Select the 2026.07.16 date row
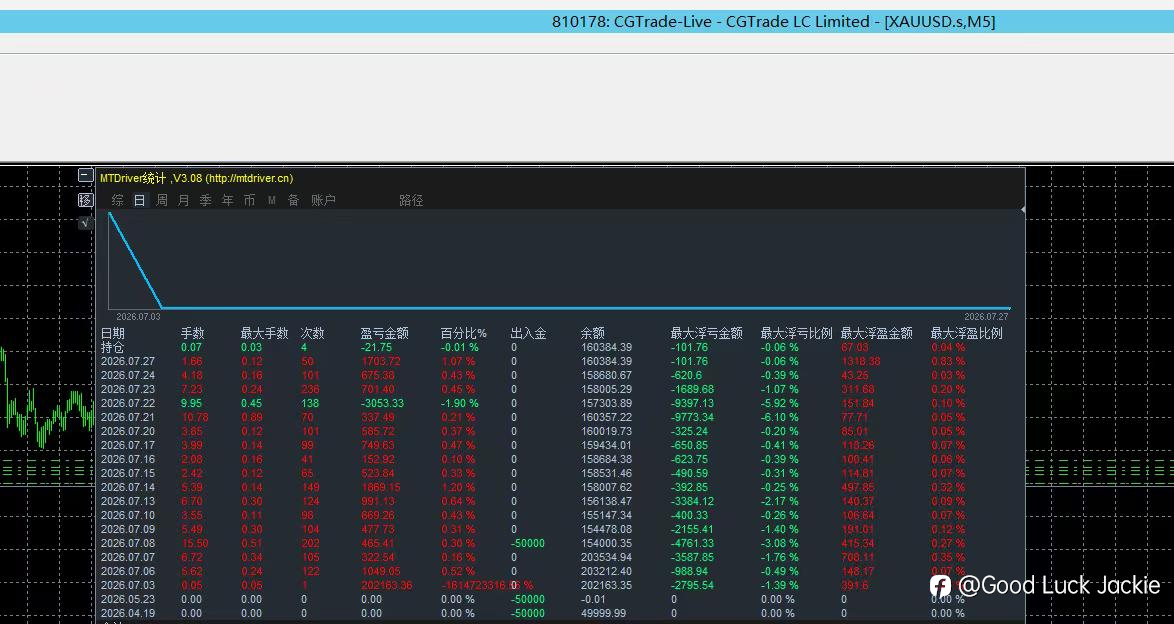 pyautogui.click(x=128, y=459)
